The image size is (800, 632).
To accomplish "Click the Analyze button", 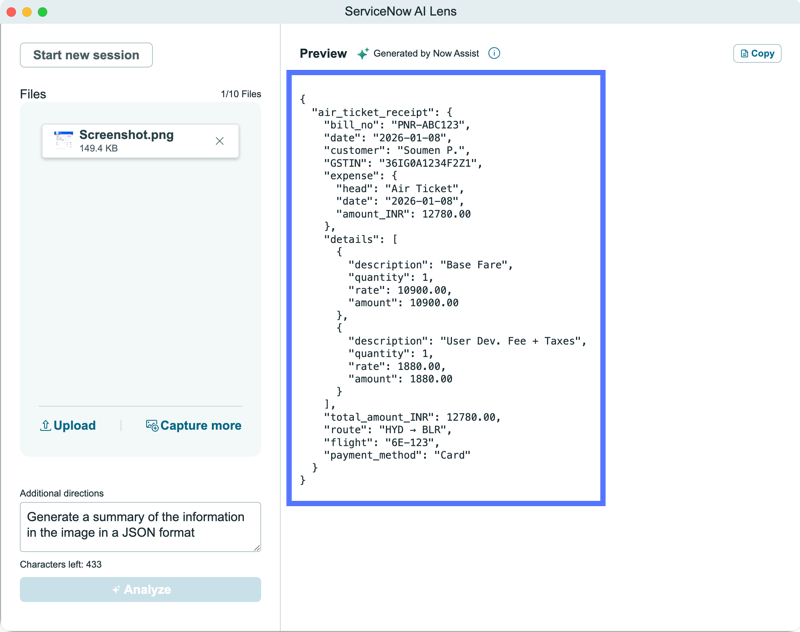I will 140,589.
